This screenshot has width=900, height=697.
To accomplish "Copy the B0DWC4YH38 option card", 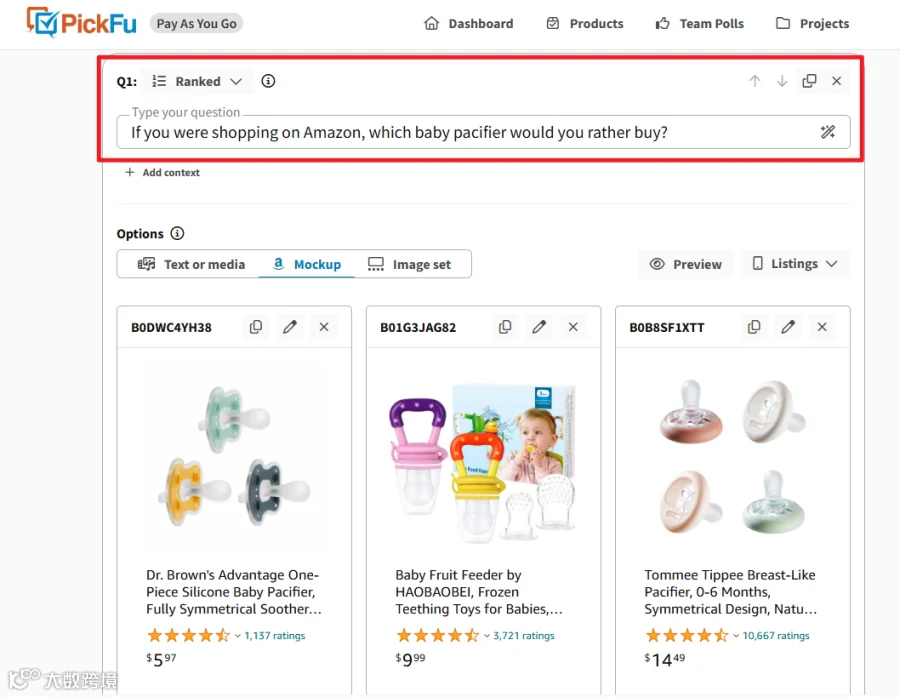I will click(x=256, y=327).
